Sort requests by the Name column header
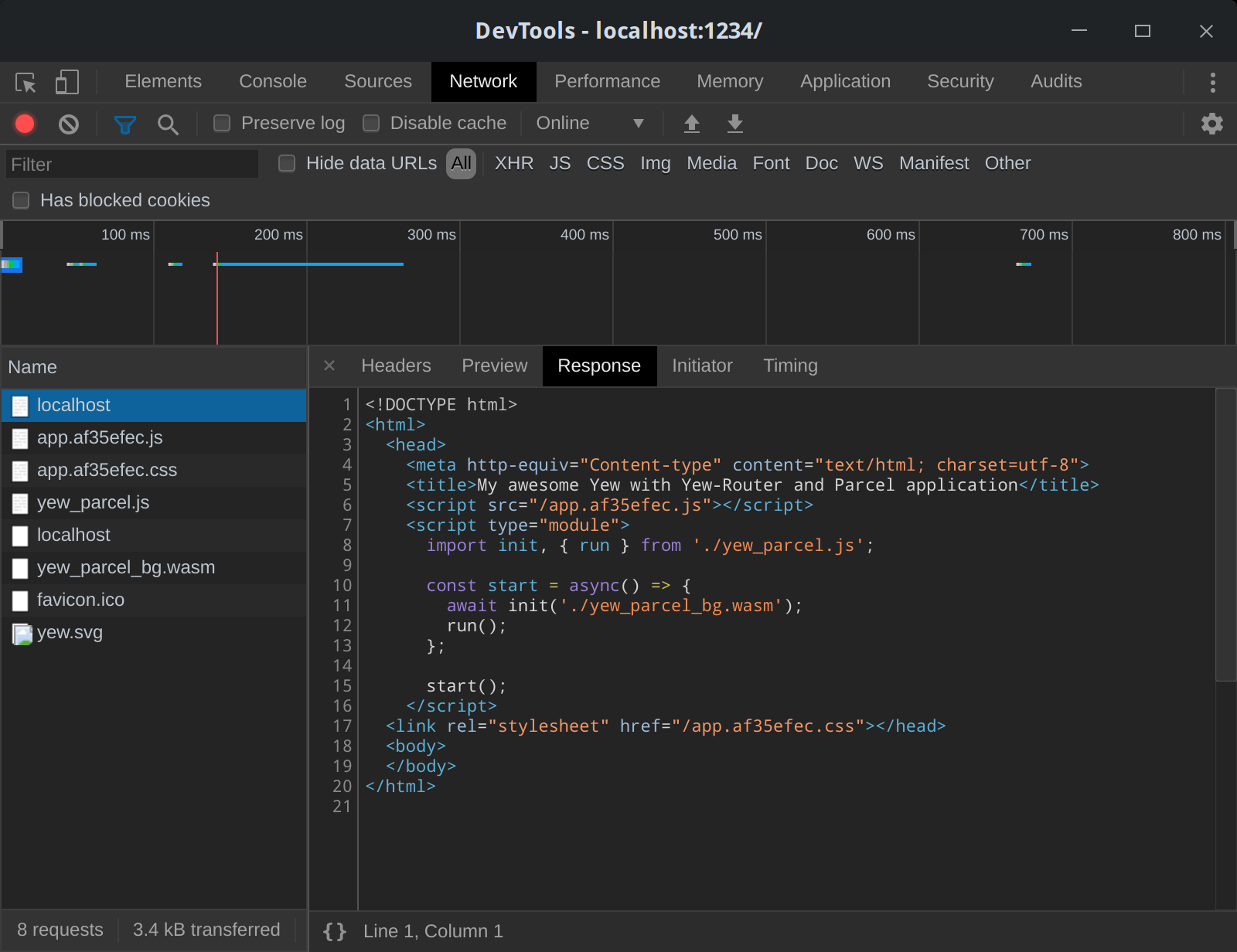Screen dimensions: 1237x952 point(154,367)
